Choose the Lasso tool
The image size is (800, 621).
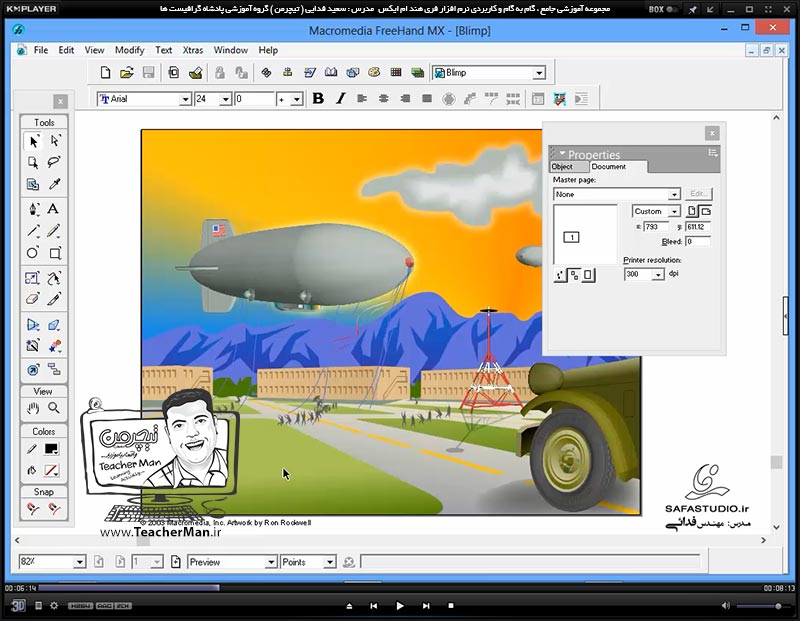coord(54,162)
